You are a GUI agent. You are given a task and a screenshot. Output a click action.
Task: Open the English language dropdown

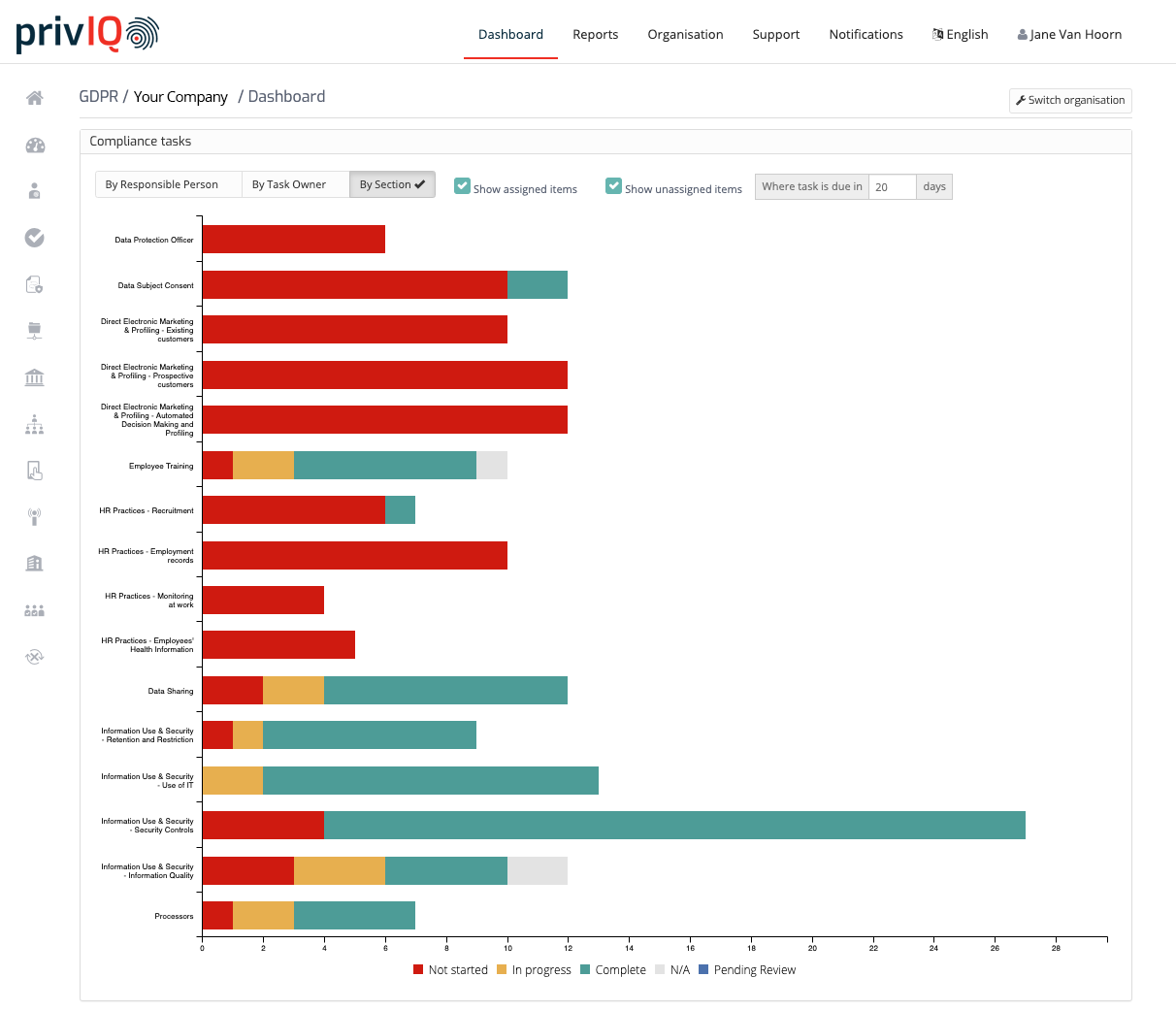tap(960, 34)
